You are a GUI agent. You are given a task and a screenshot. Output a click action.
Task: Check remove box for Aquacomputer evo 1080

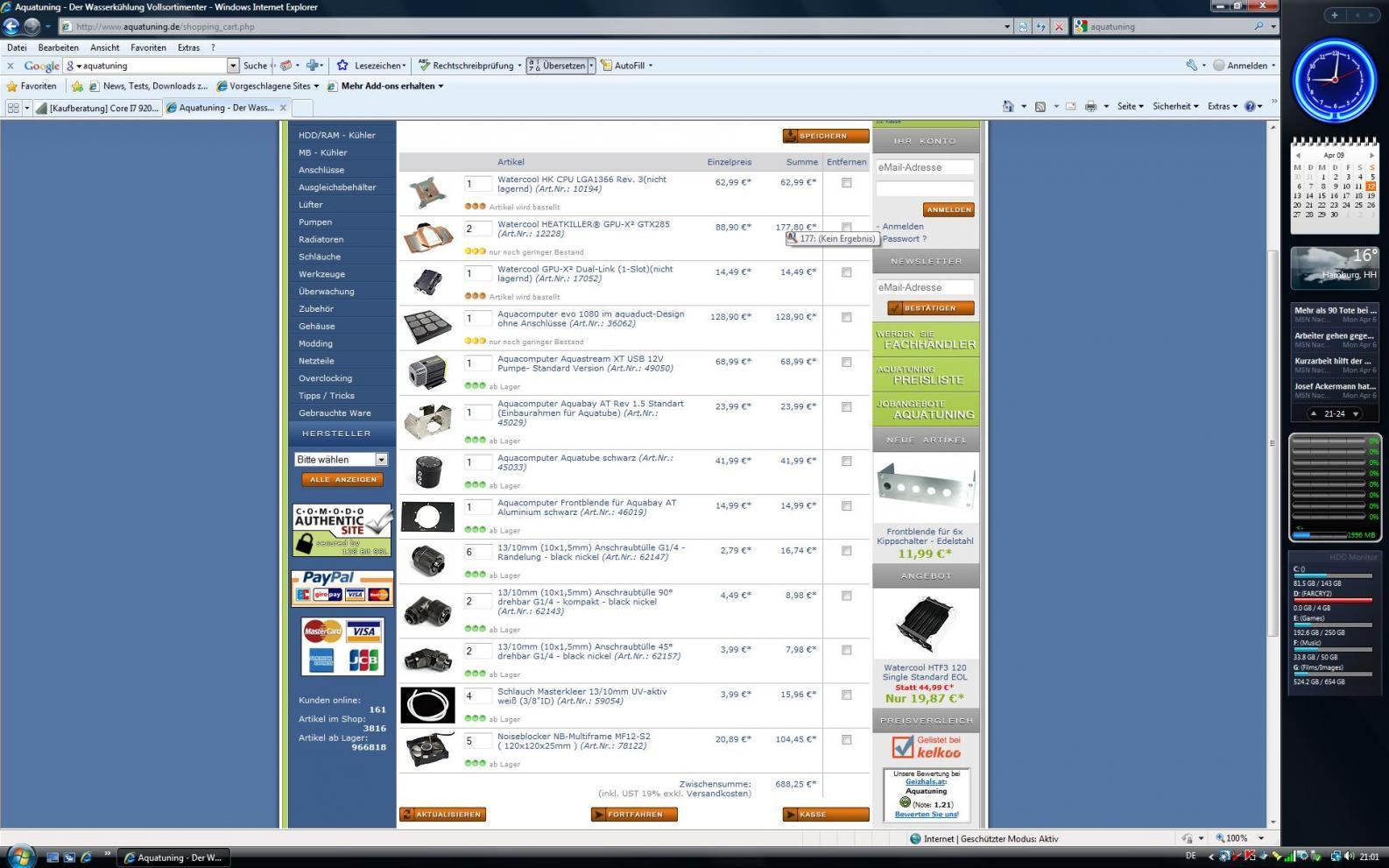(x=846, y=317)
